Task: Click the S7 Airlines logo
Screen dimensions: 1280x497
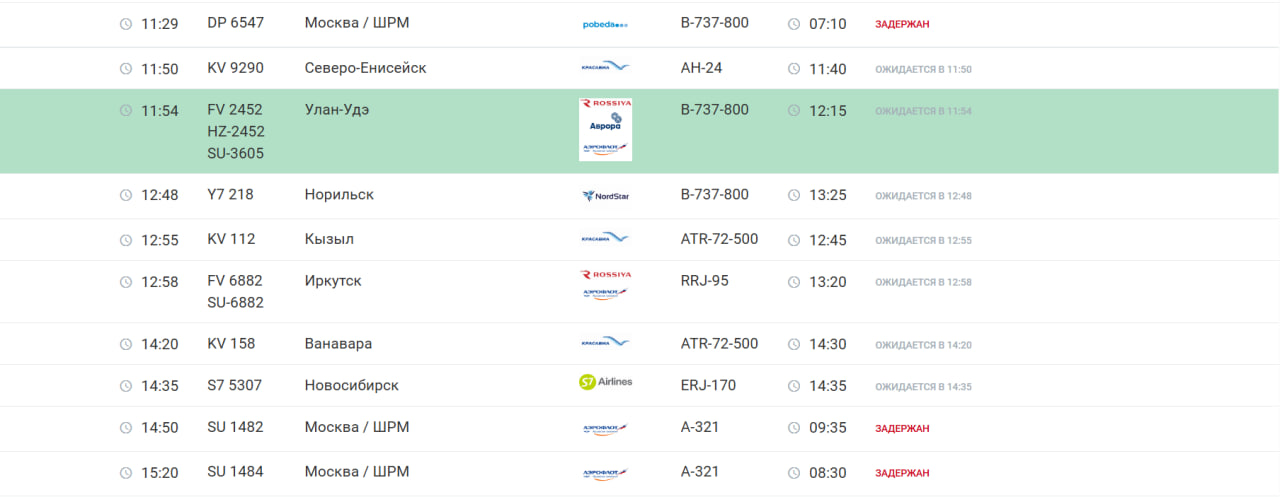Action: point(605,382)
